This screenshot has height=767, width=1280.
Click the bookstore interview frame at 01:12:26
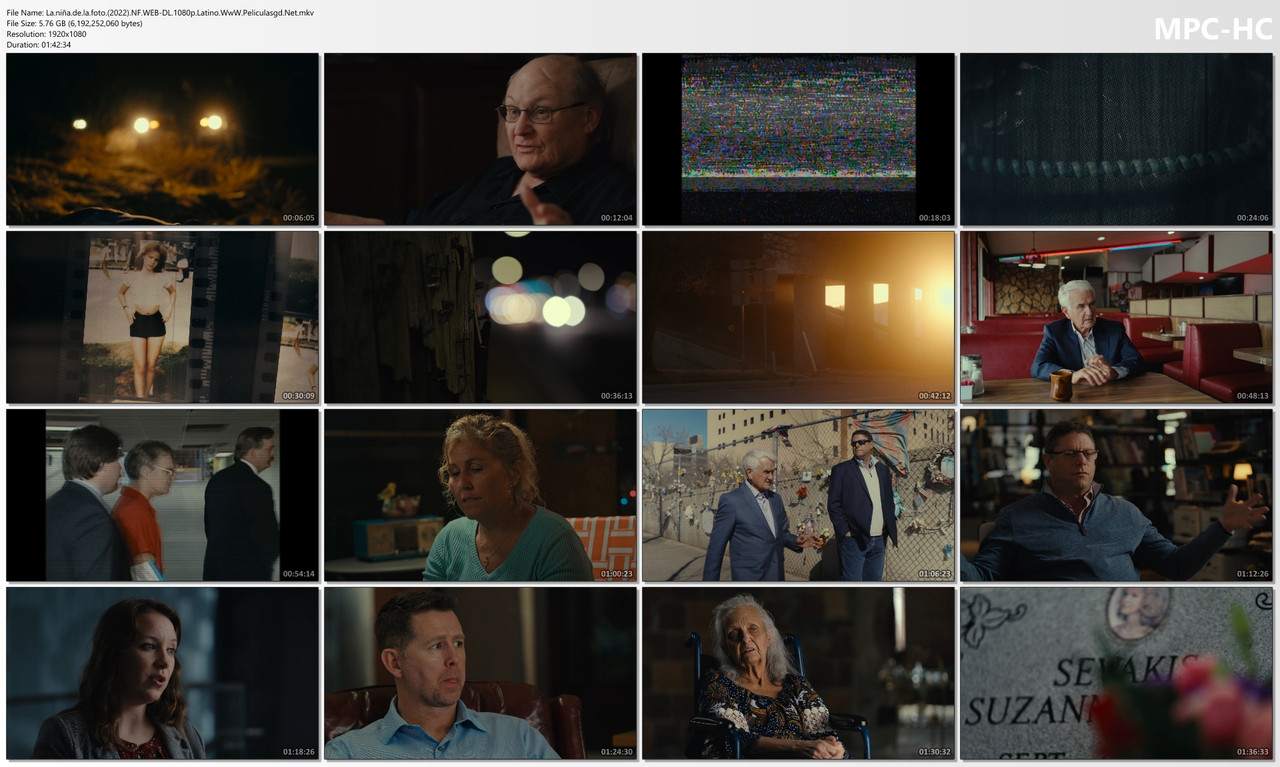(x=1116, y=495)
